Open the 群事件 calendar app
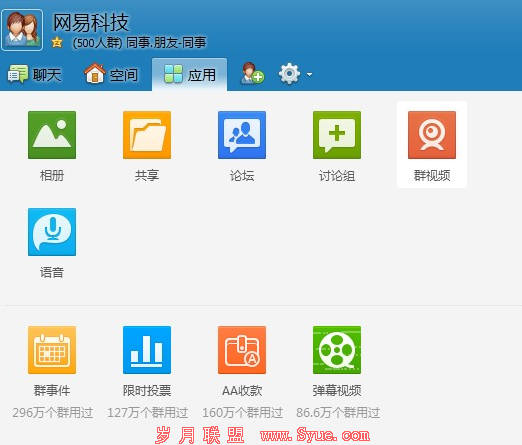Viewport: 522px width, 445px height. click(x=52, y=350)
